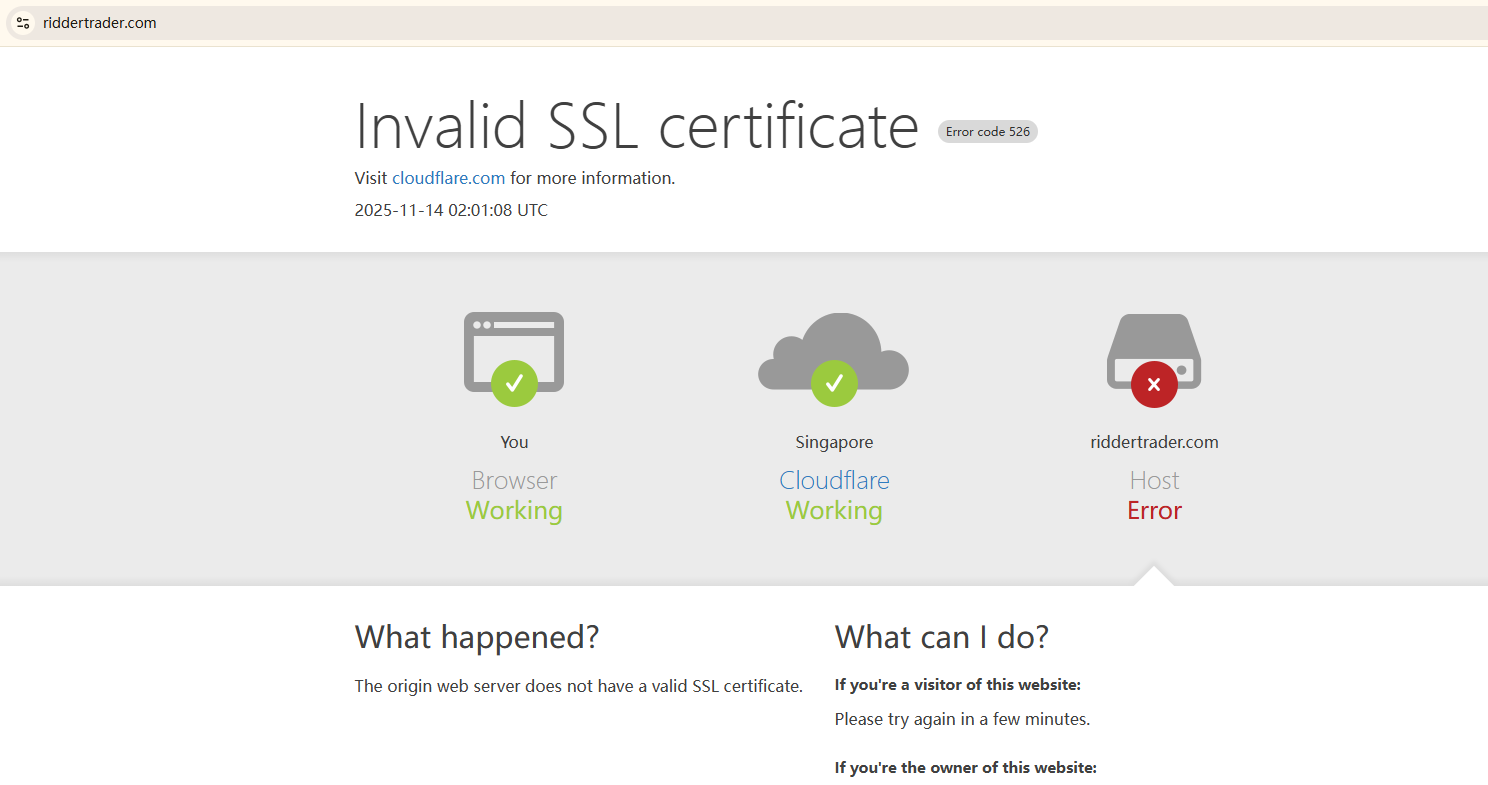
Task: Click "If you're a visitor of this website"
Action: (x=958, y=685)
